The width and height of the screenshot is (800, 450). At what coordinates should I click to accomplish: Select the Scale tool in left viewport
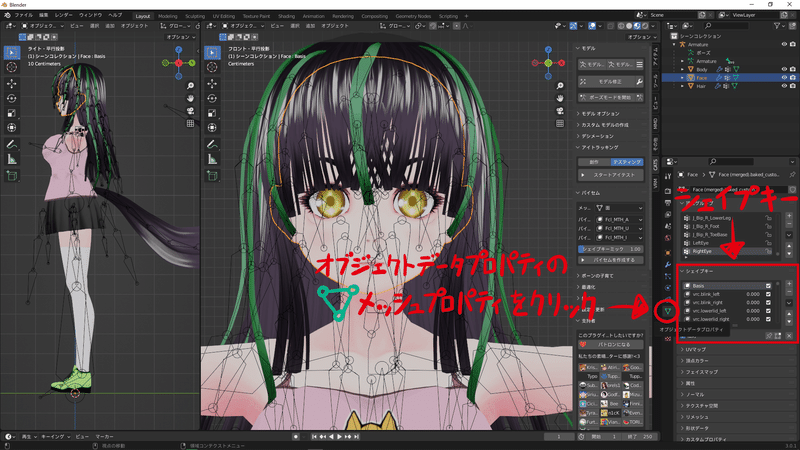click(12, 113)
